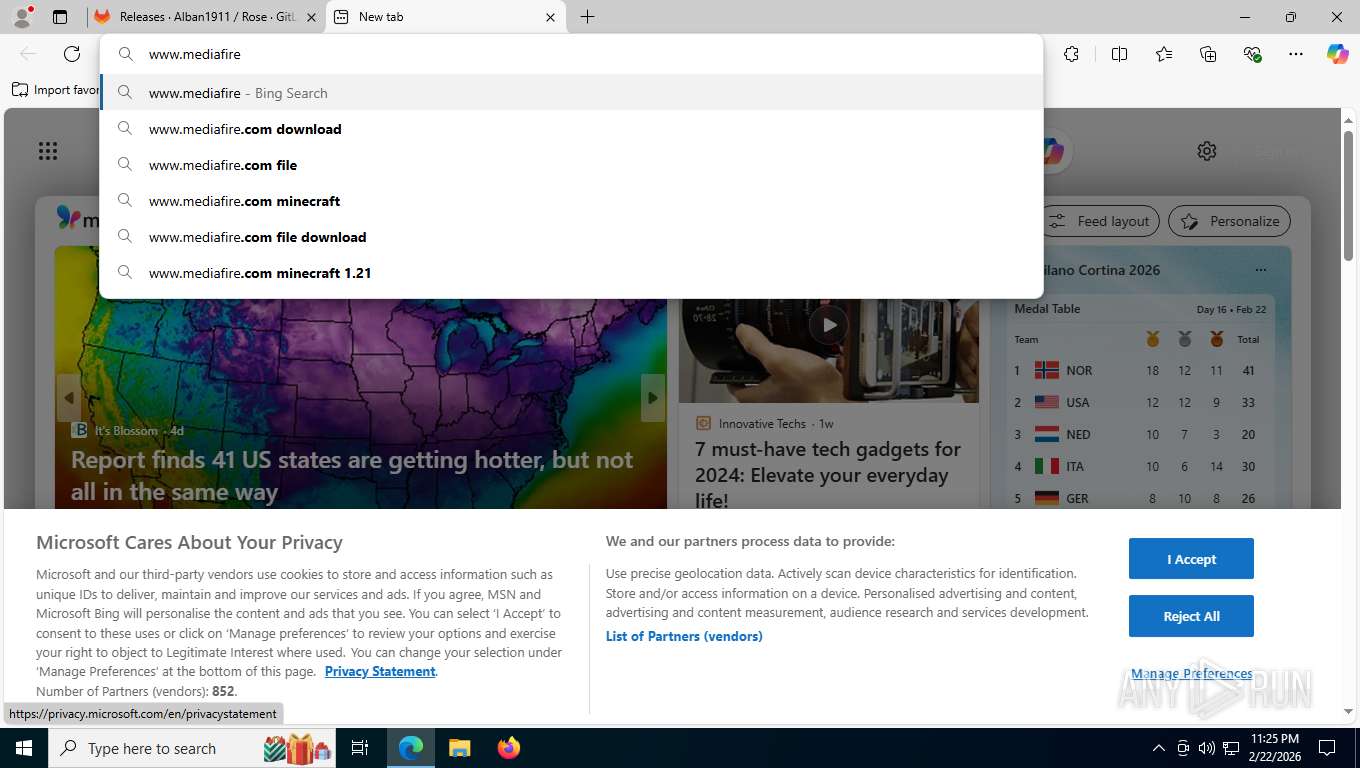Open a new tab with plus button
The image size is (1360, 768).
587,17
